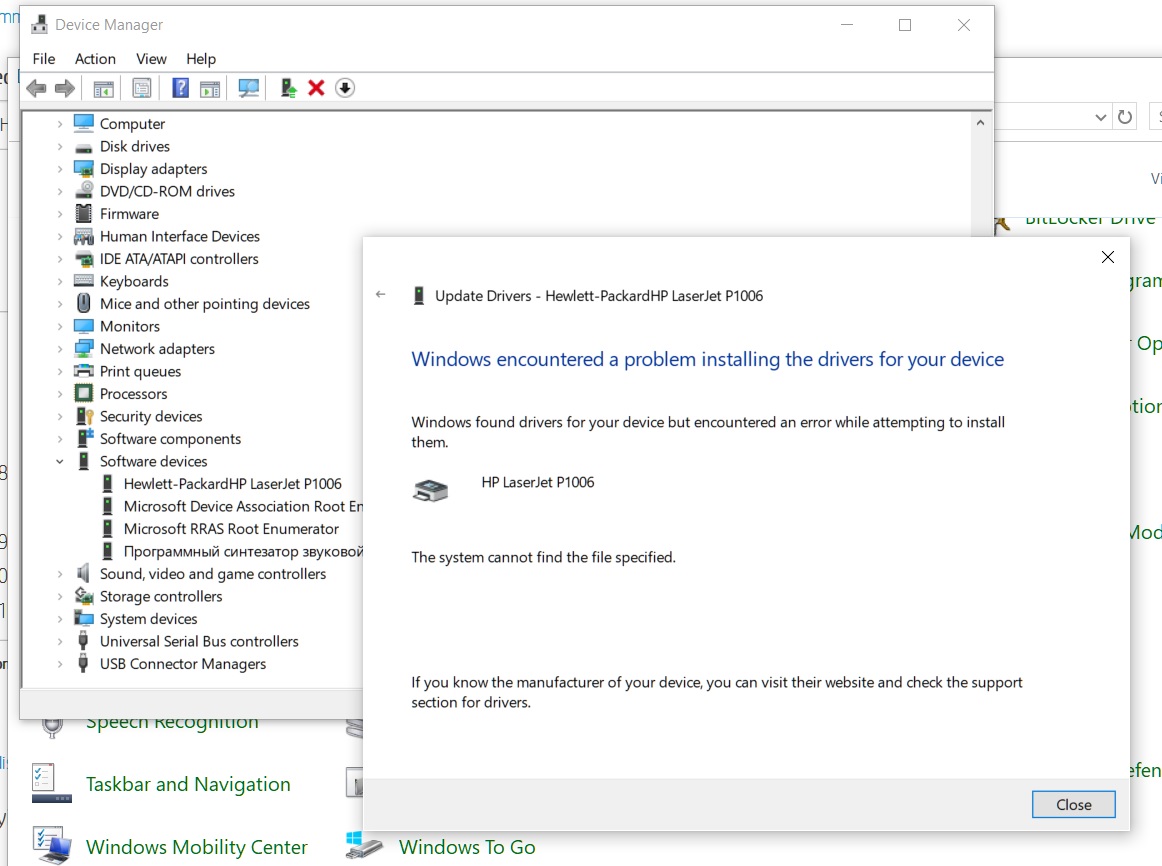Click the refresh button in Control Panel window

1125,117
